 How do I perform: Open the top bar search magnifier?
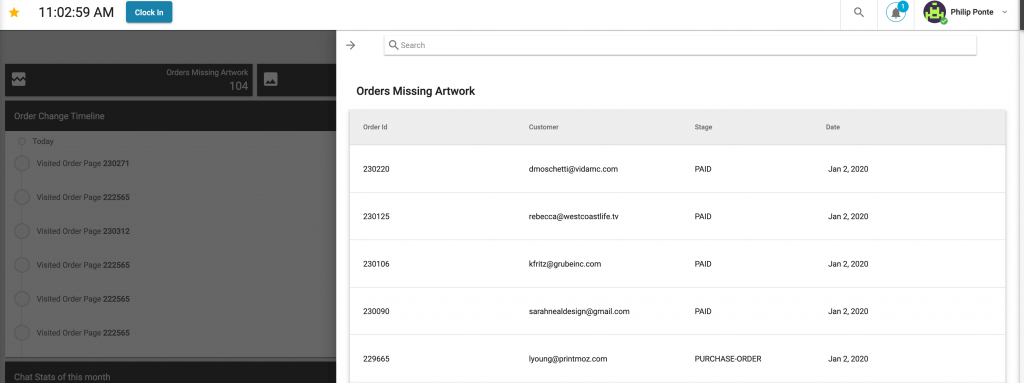point(859,12)
